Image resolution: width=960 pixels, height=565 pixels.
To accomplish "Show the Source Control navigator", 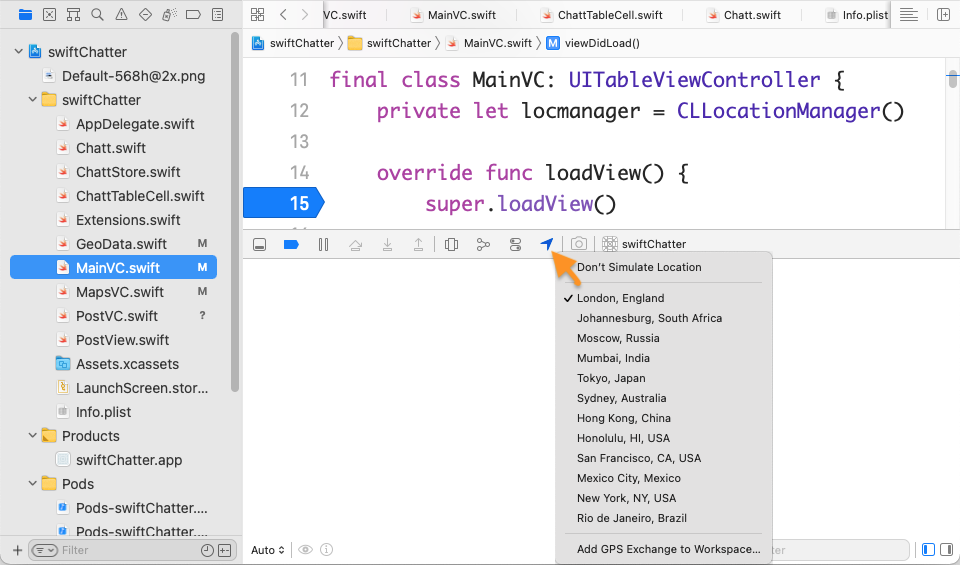I will (49, 15).
